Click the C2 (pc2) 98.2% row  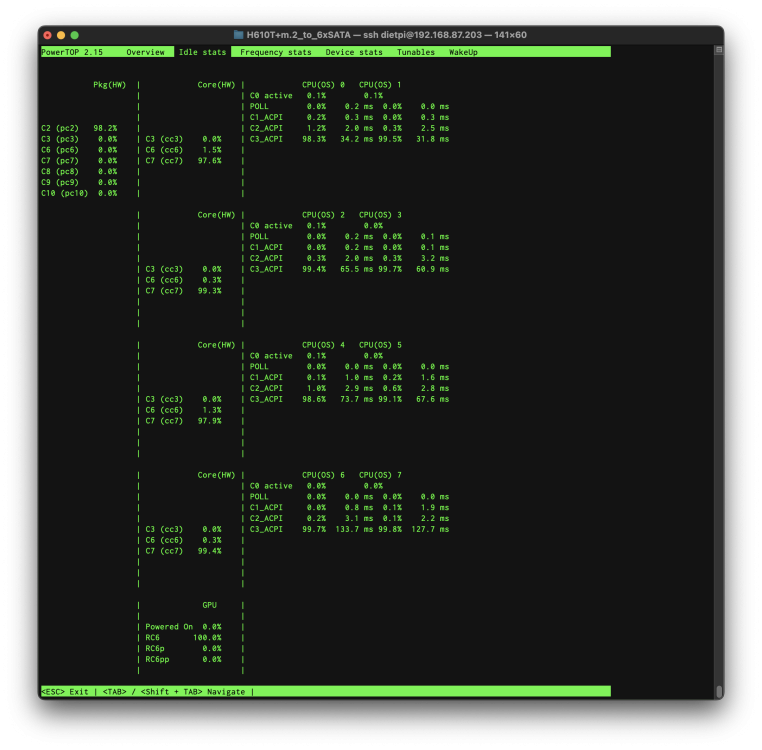79,128
